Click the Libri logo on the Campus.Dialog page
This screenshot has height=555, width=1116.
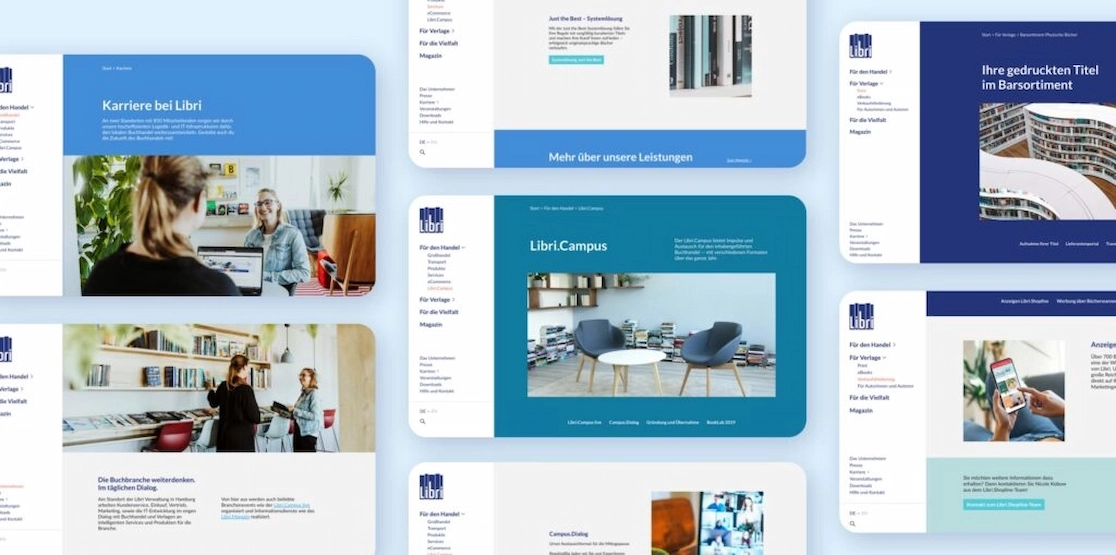tap(431, 487)
